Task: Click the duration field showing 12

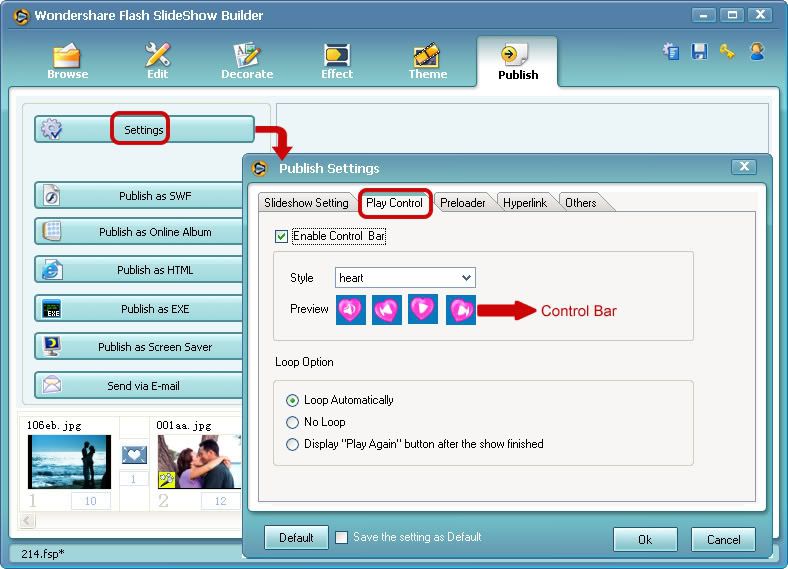Action: pyautogui.click(x=221, y=501)
